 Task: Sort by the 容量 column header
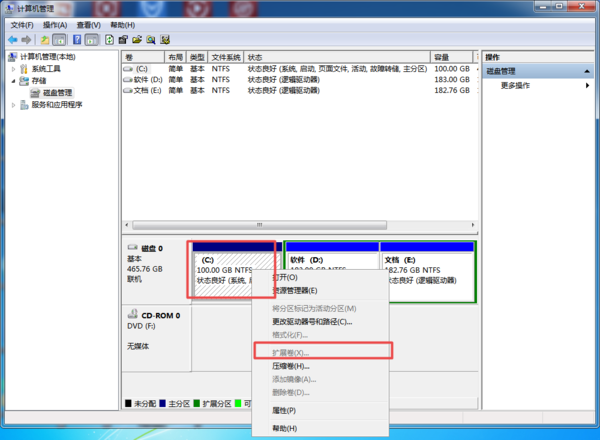(x=452, y=57)
